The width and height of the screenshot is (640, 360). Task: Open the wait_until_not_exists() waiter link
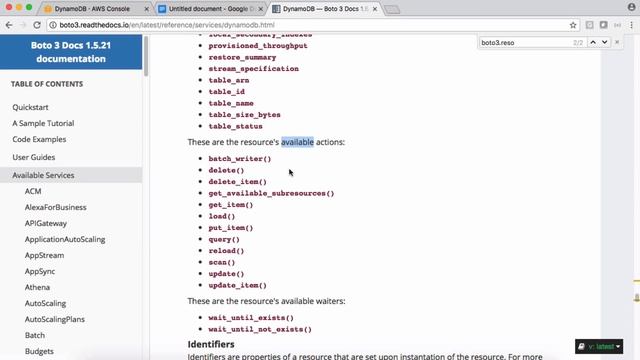click(260, 329)
